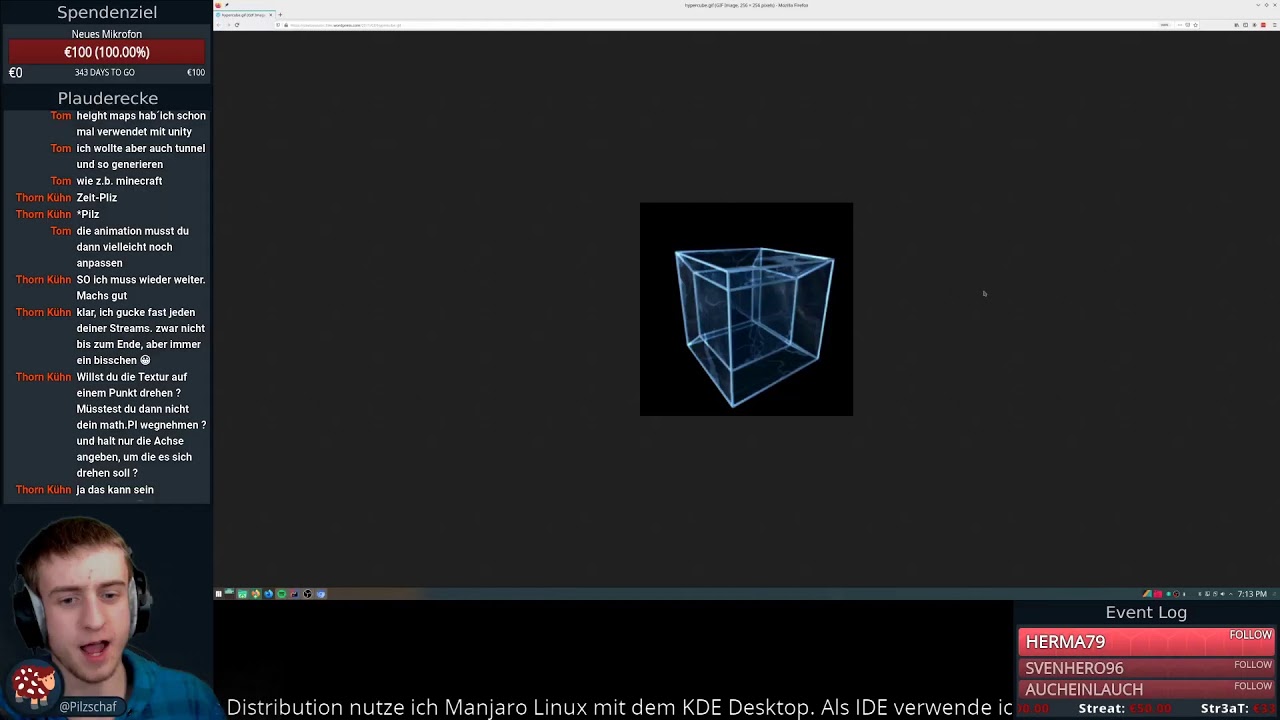Click chat message 'ja das kann sein'
Screen dimensions: 1280x720
(x=115, y=490)
